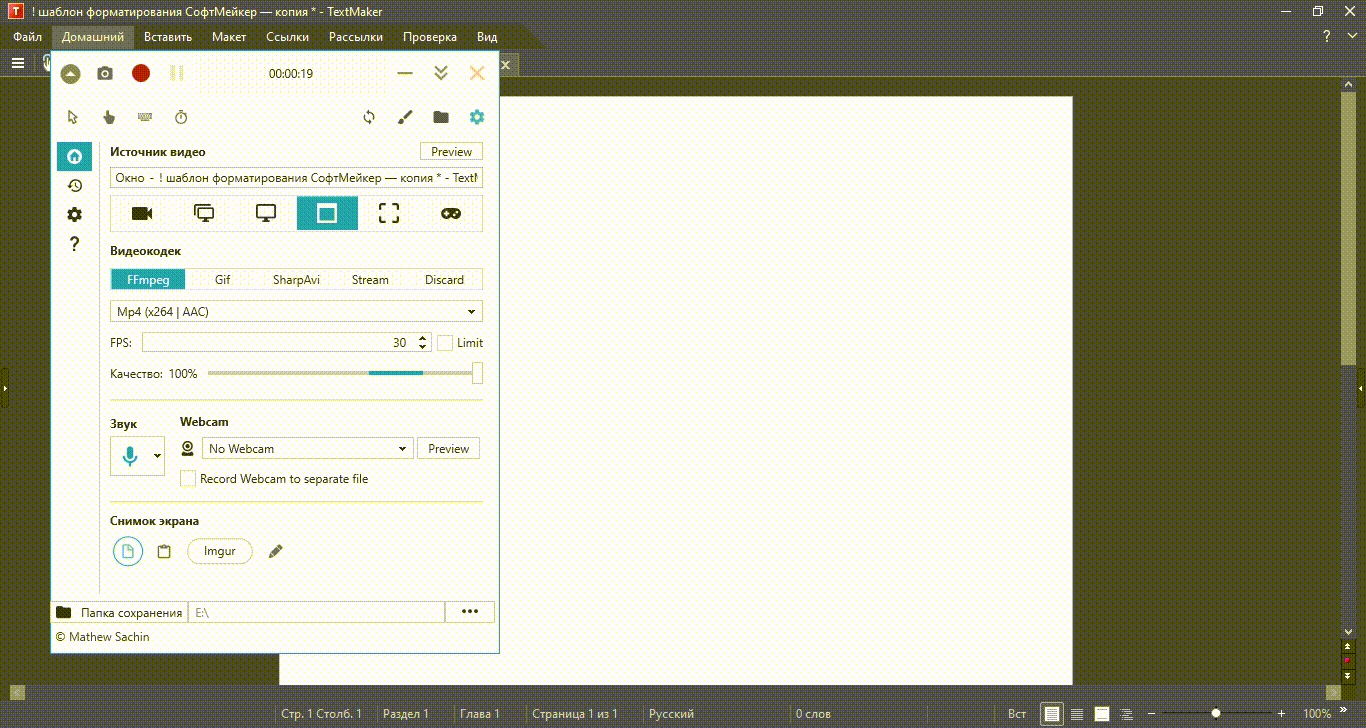This screenshot has height=728, width=1366.
Task: Click Preview next to Источник видео
Action: pos(451,152)
